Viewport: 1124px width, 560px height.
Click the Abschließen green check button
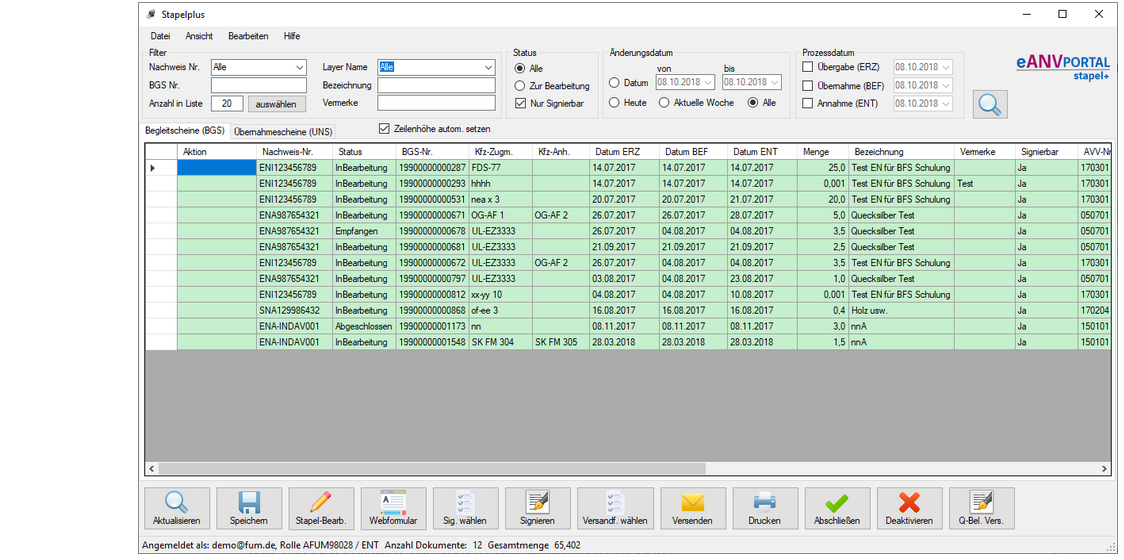click(x=837, y=508)
